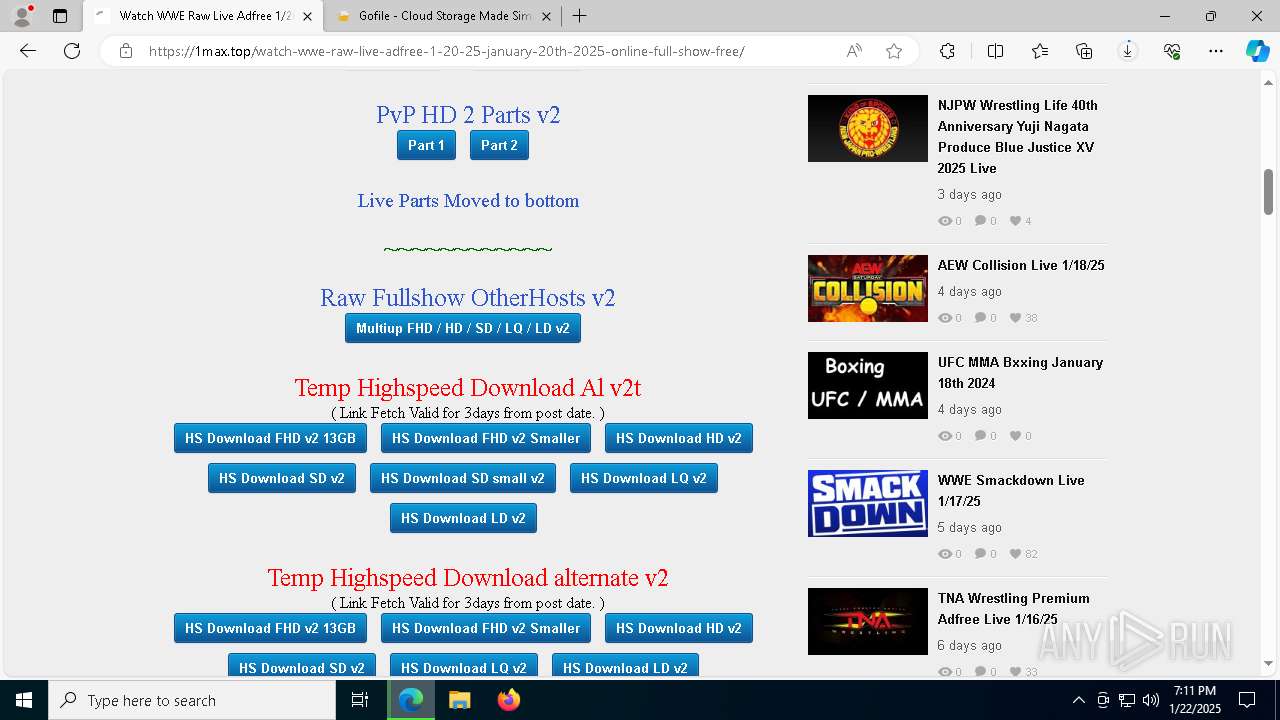Toggle Split screen icon
The height and width of the screenshot is (720, 1280).
[995, 51]
